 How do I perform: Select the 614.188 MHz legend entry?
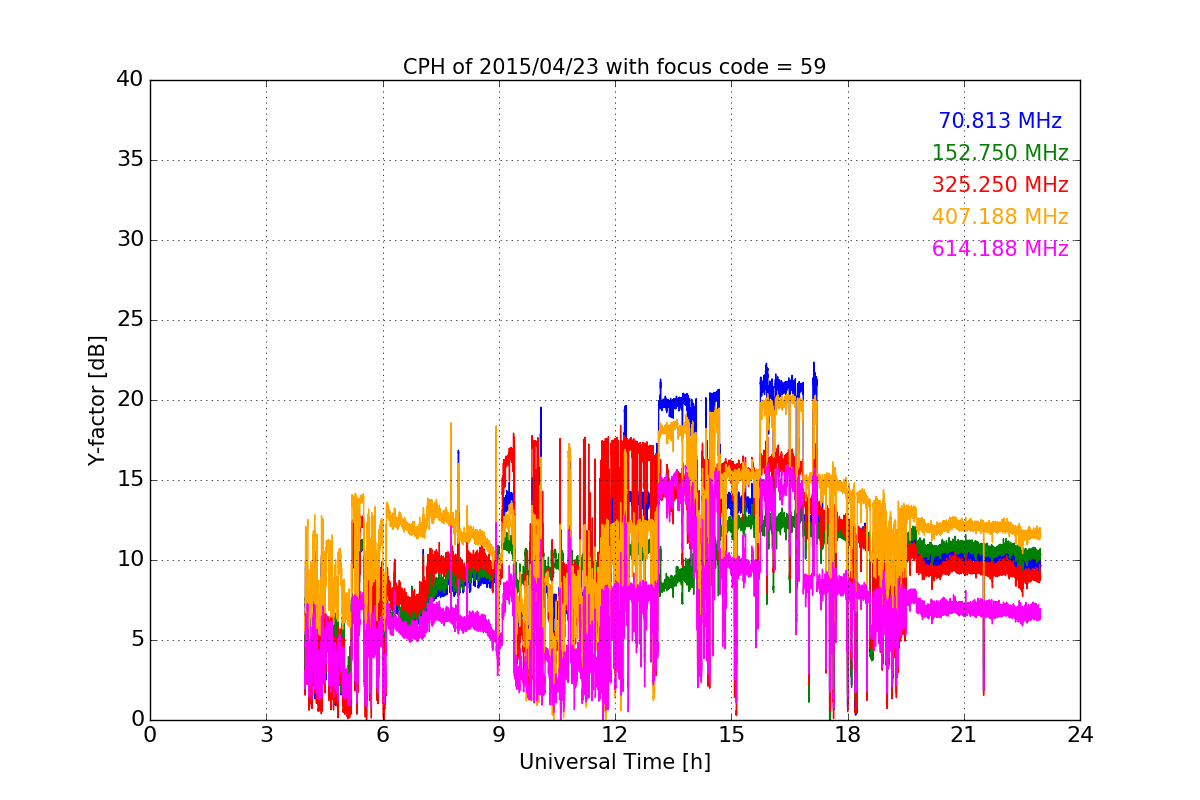[1000, 249]
